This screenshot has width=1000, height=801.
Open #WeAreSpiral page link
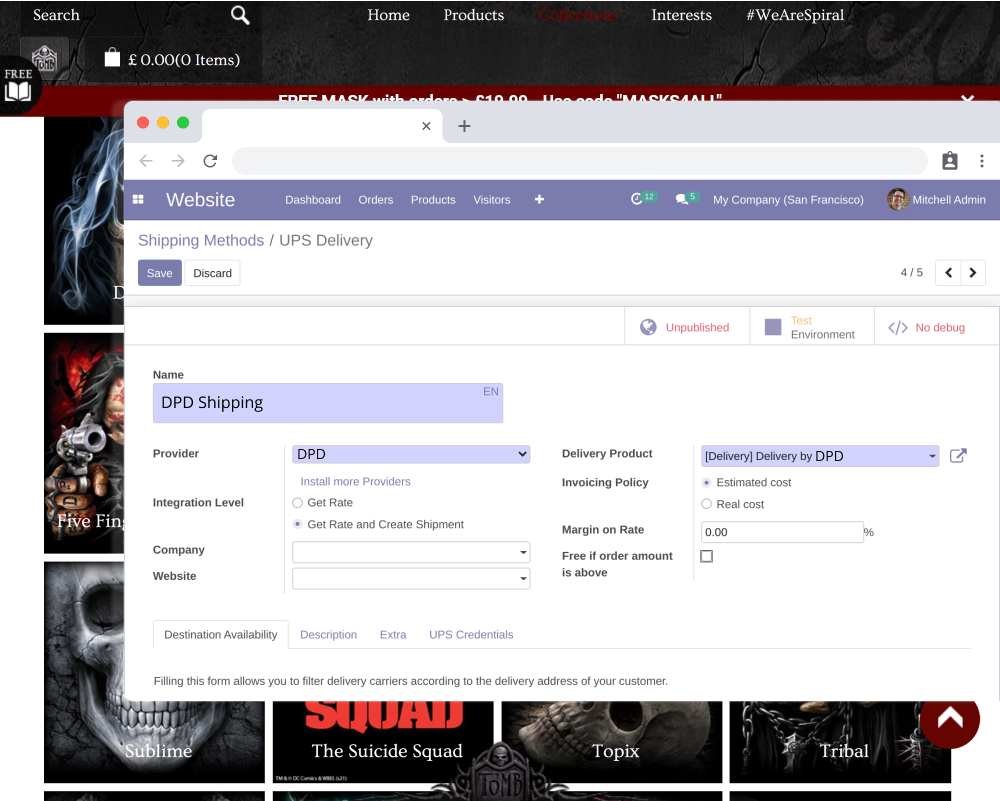(x=795, y=15)
